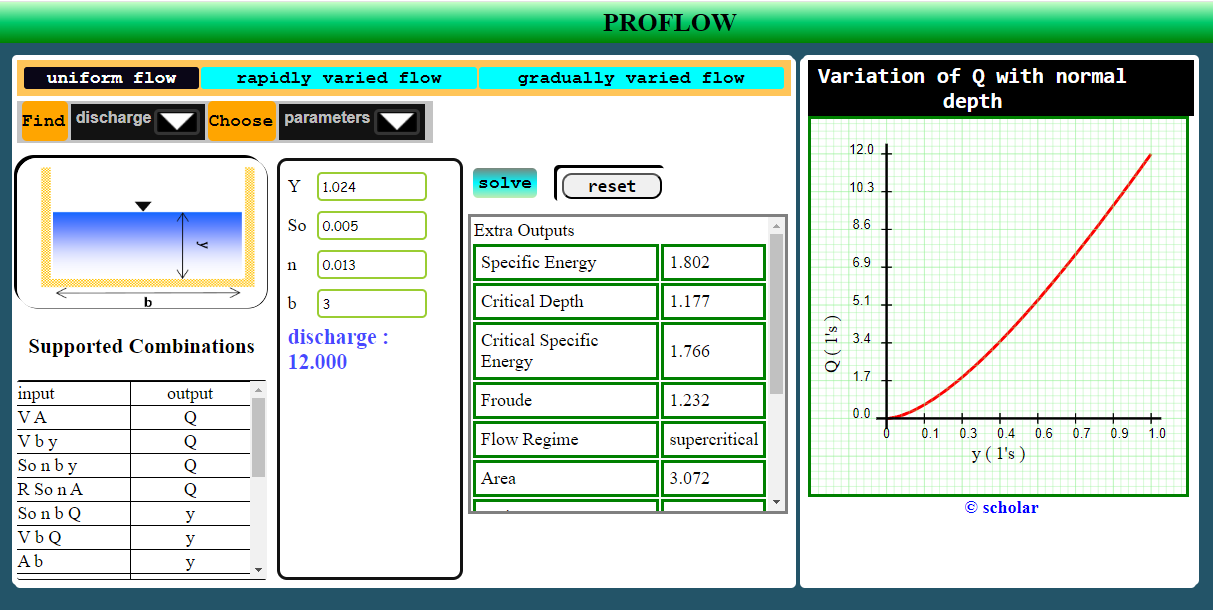Click the Manning's n input field
This screenshot has height=610, width=1213.
[x=371, y=264]
